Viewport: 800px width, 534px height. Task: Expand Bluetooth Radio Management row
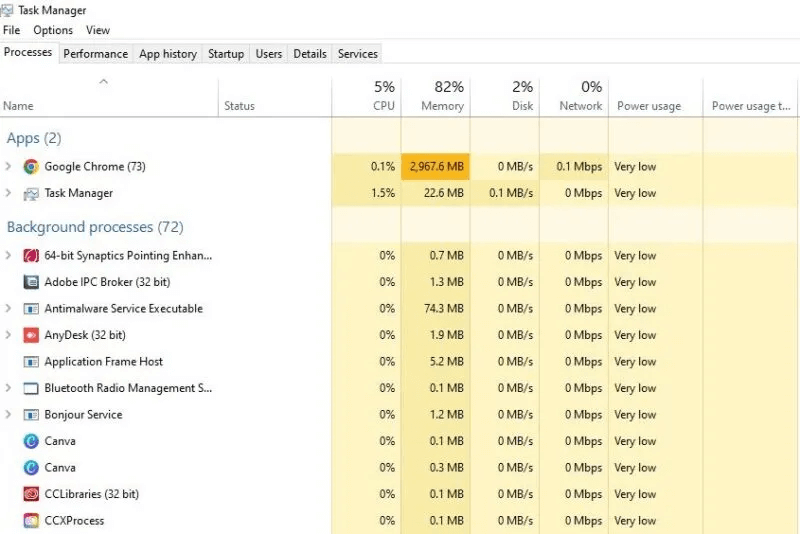[x=8, y=388]
